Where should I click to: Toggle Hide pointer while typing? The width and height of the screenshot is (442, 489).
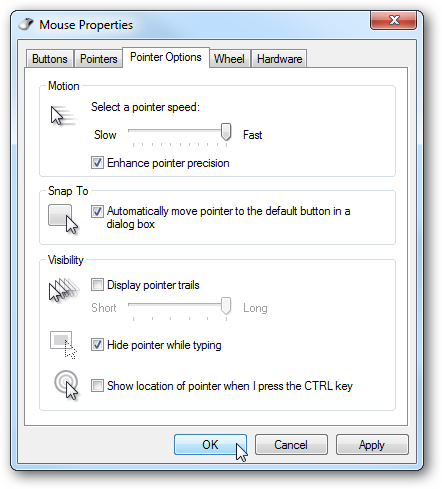[97, 345]
